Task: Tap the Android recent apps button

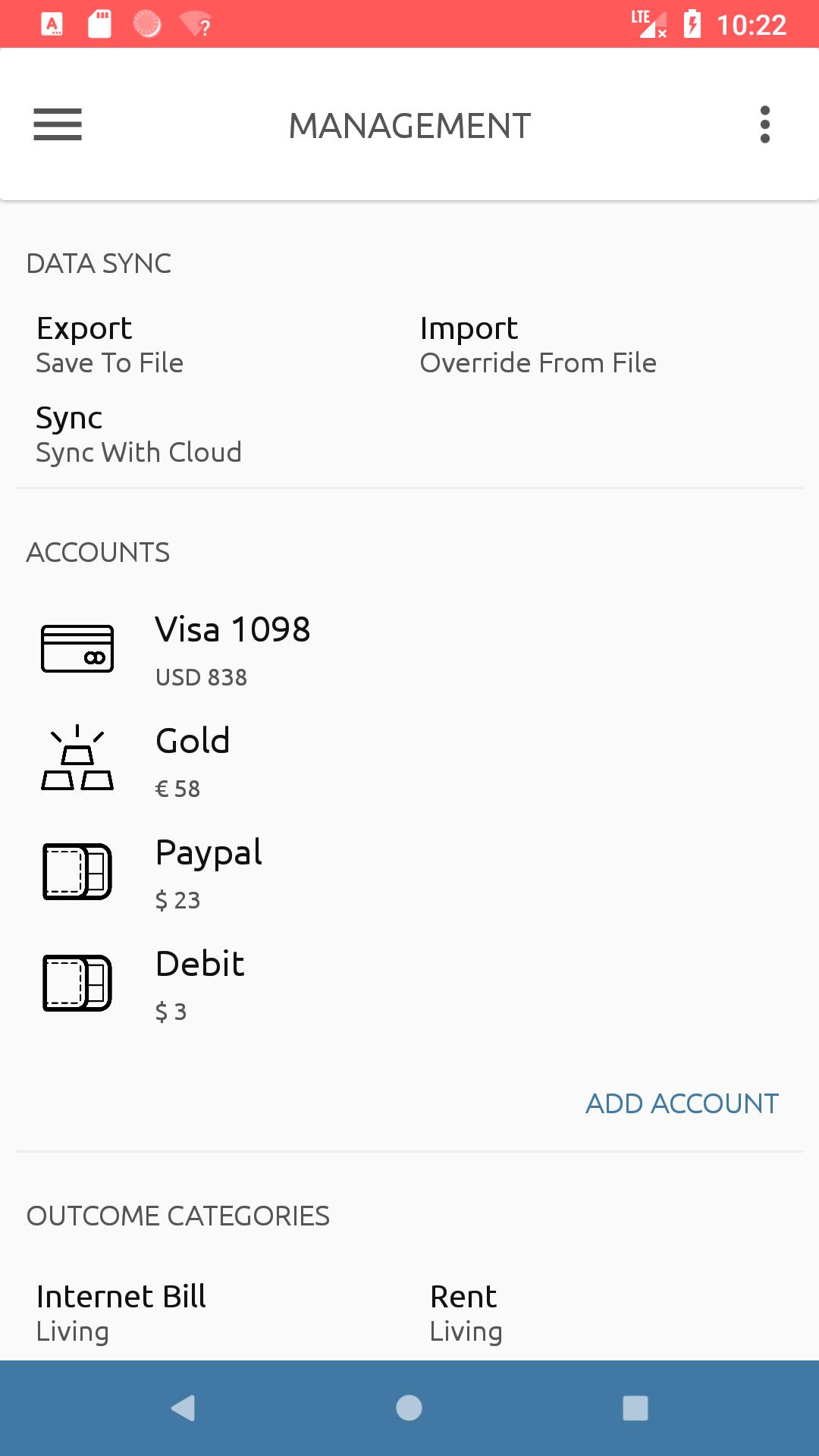Action: pyautogui.click(x=635, y=1408)
